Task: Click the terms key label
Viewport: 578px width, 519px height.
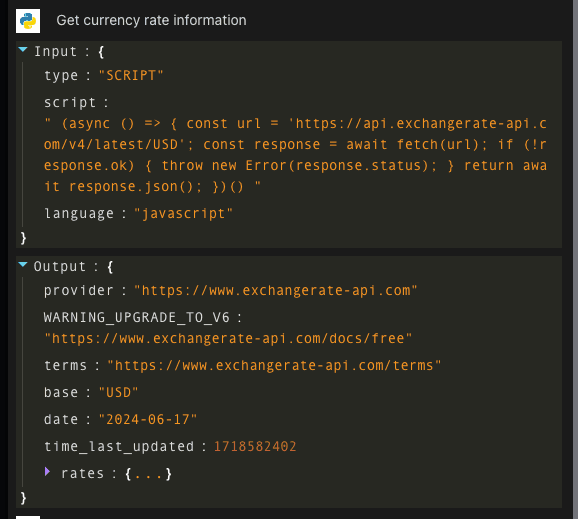Action: coord(66,365)
